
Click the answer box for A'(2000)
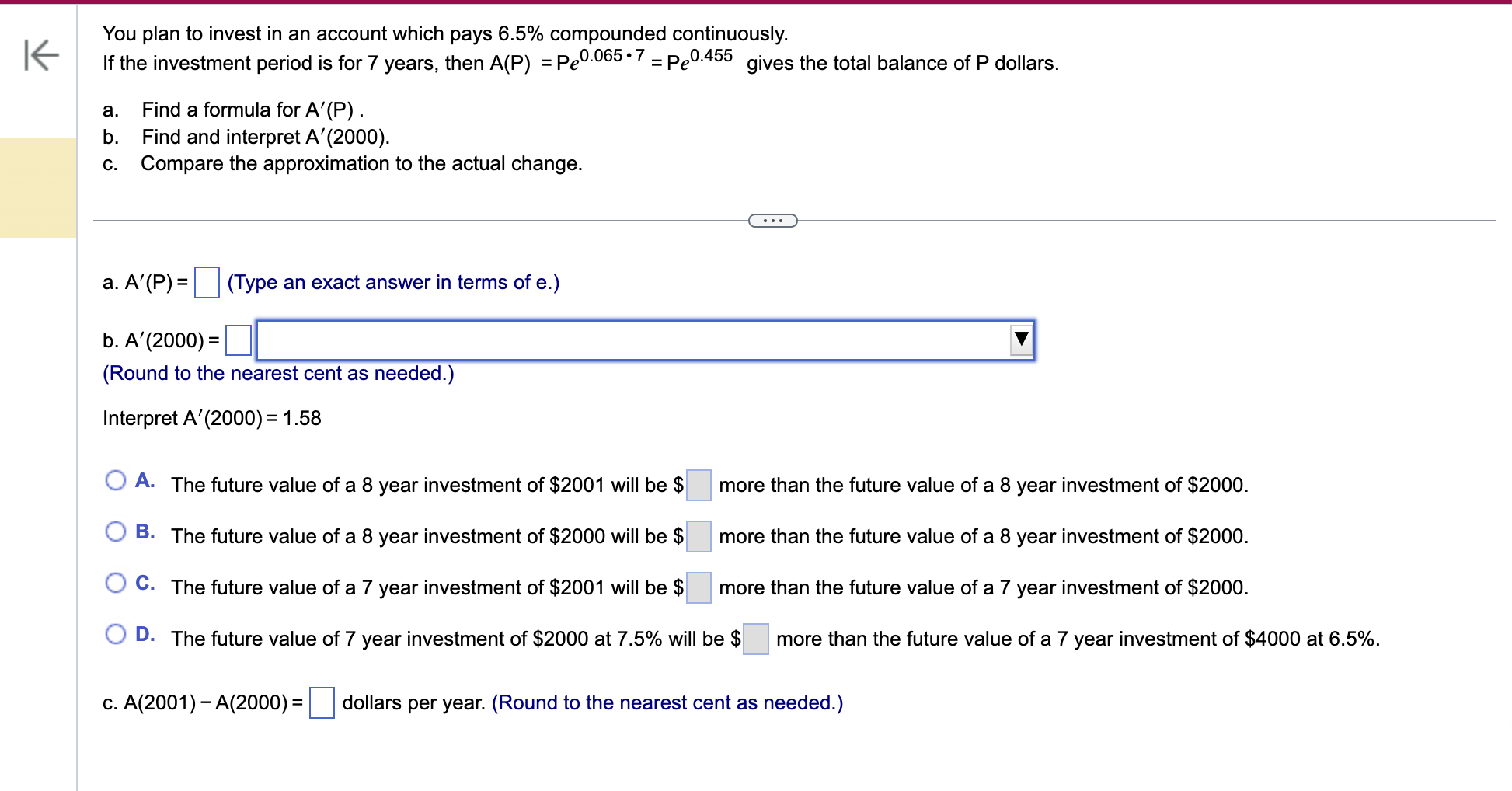pos(237,340)
